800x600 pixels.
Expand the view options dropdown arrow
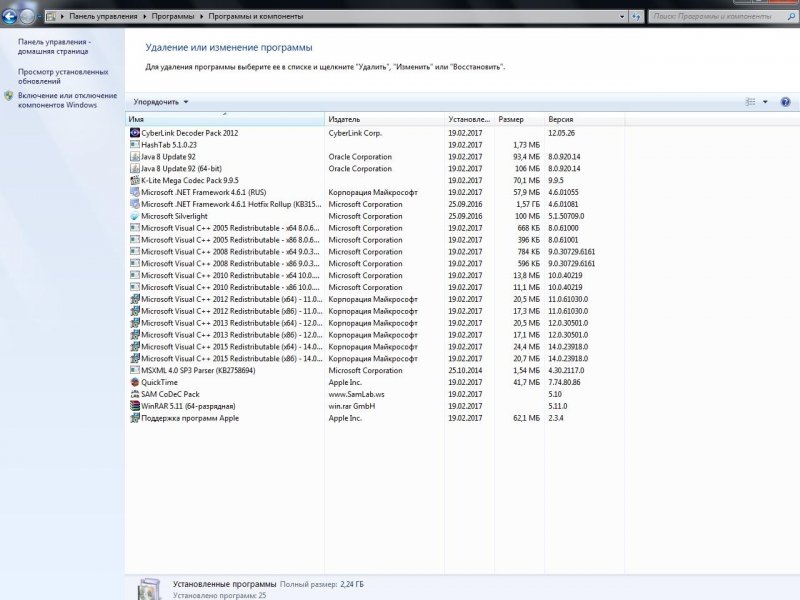point(765,102)
